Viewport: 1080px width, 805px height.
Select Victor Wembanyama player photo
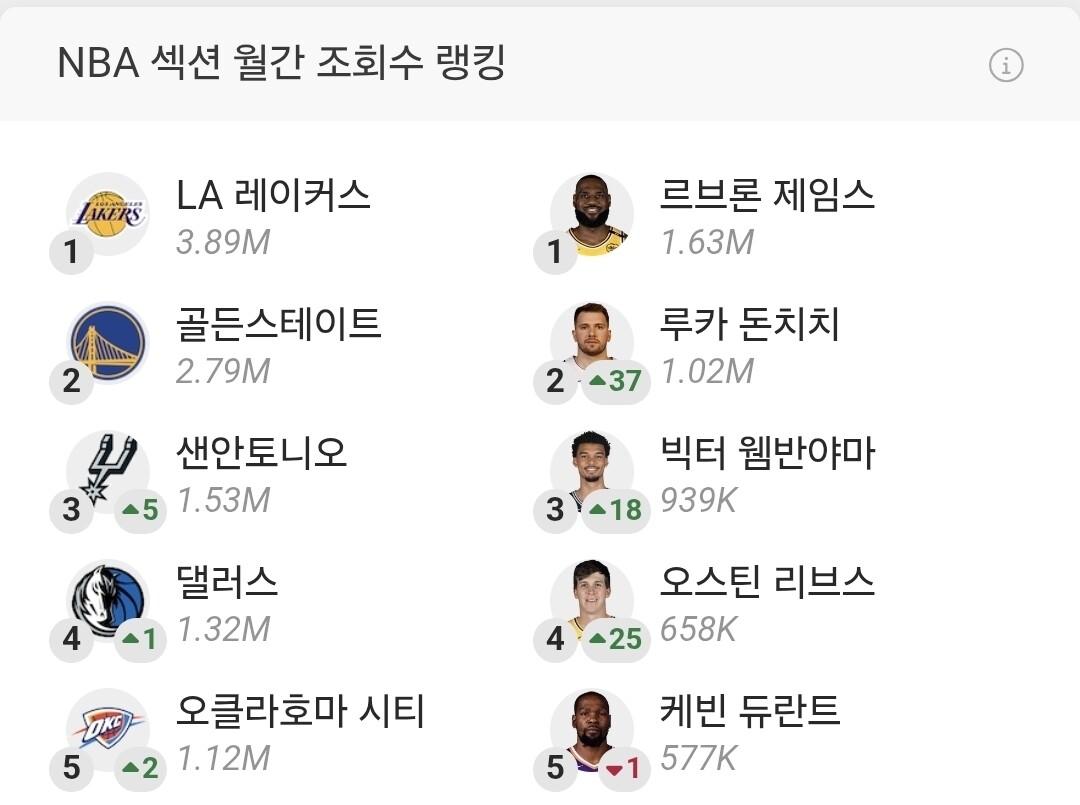(x=593, y=468)
